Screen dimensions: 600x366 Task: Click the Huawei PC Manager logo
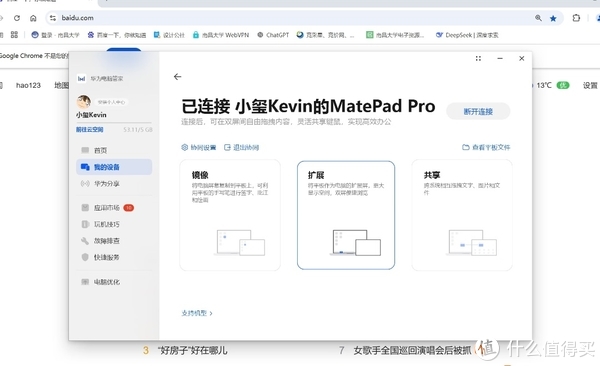coord(81,78)
